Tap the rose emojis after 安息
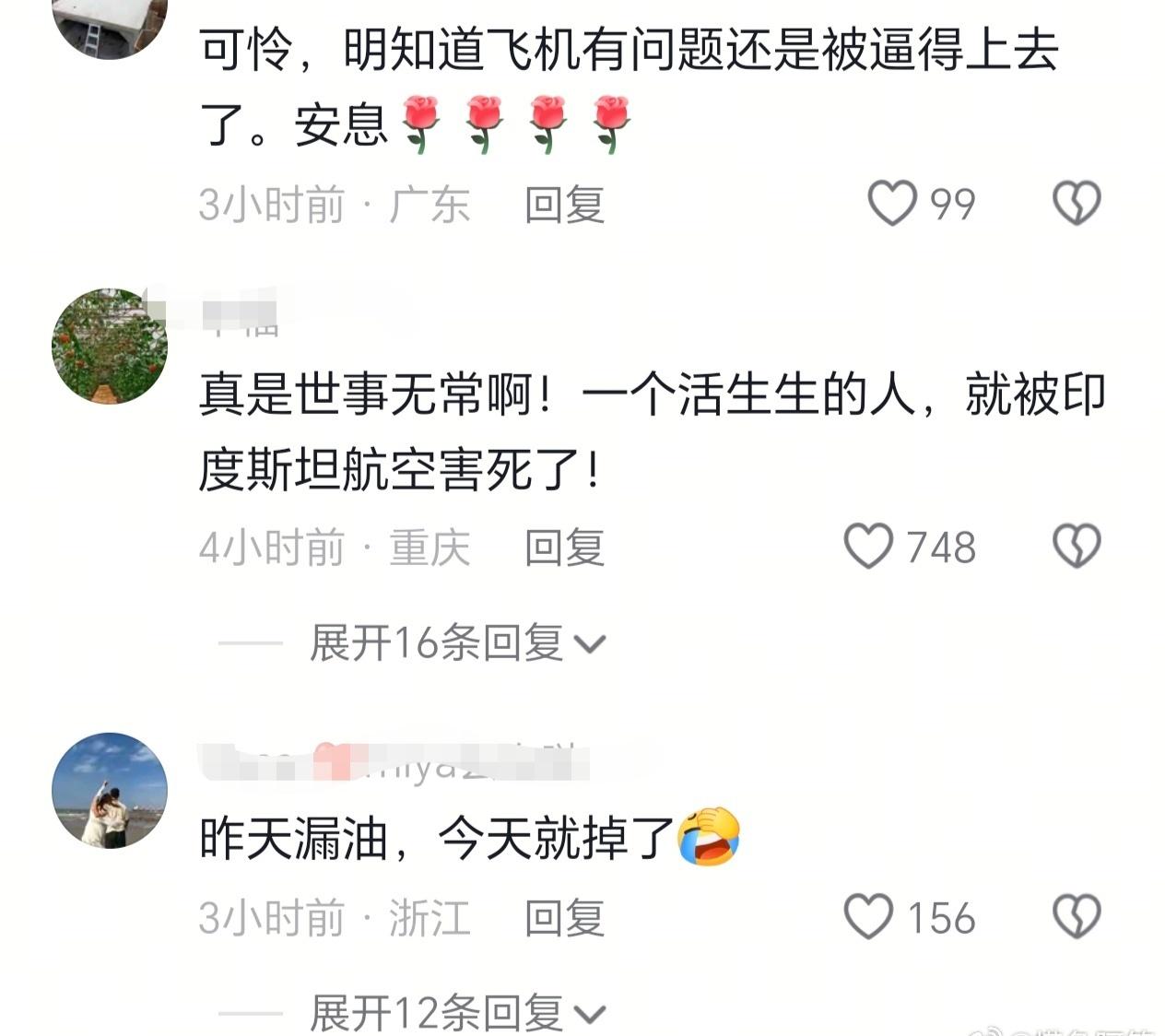This screenshot has width=1165, height=1036. 516,123
